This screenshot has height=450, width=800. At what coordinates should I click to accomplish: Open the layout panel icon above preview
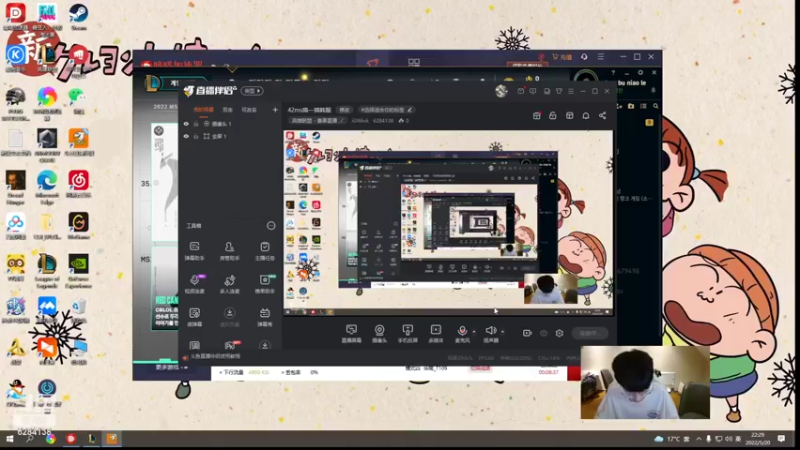pyautogui.click(x=569, y=116)
